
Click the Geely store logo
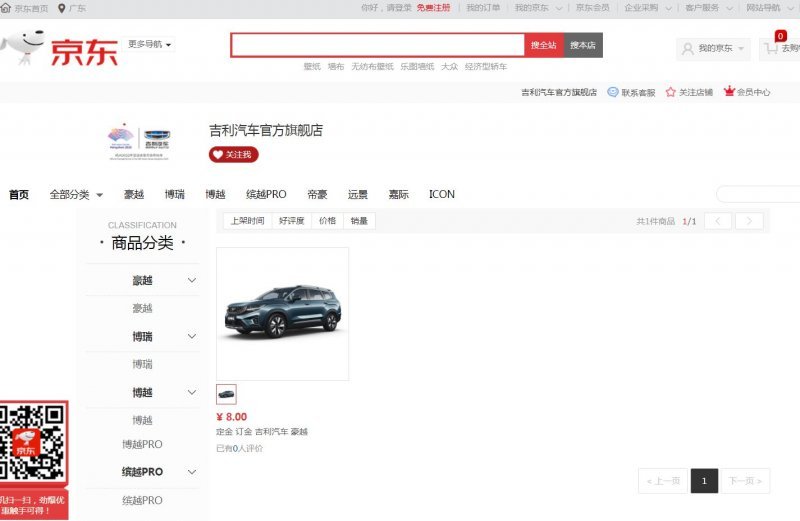139,142
